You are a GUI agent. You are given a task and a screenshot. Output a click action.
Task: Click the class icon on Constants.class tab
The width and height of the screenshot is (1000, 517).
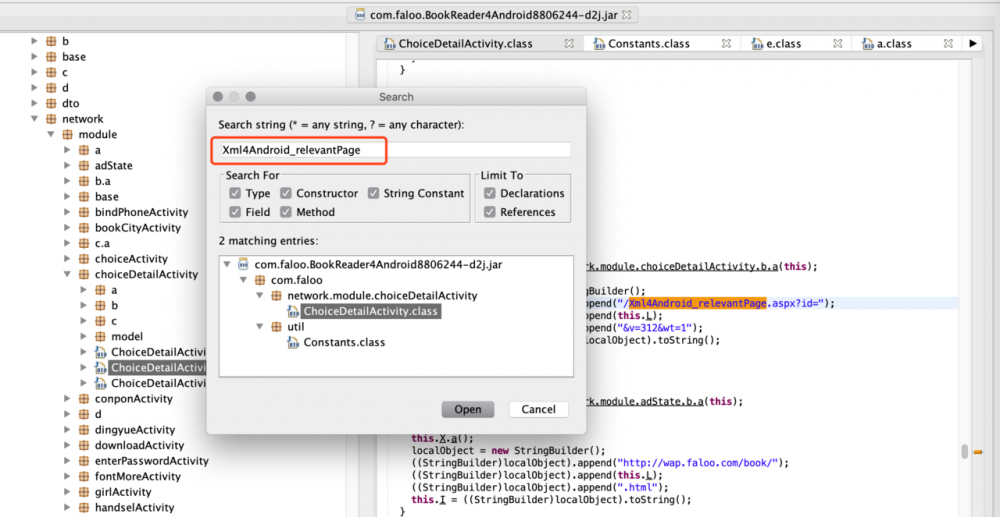click(x=598, y=44)
